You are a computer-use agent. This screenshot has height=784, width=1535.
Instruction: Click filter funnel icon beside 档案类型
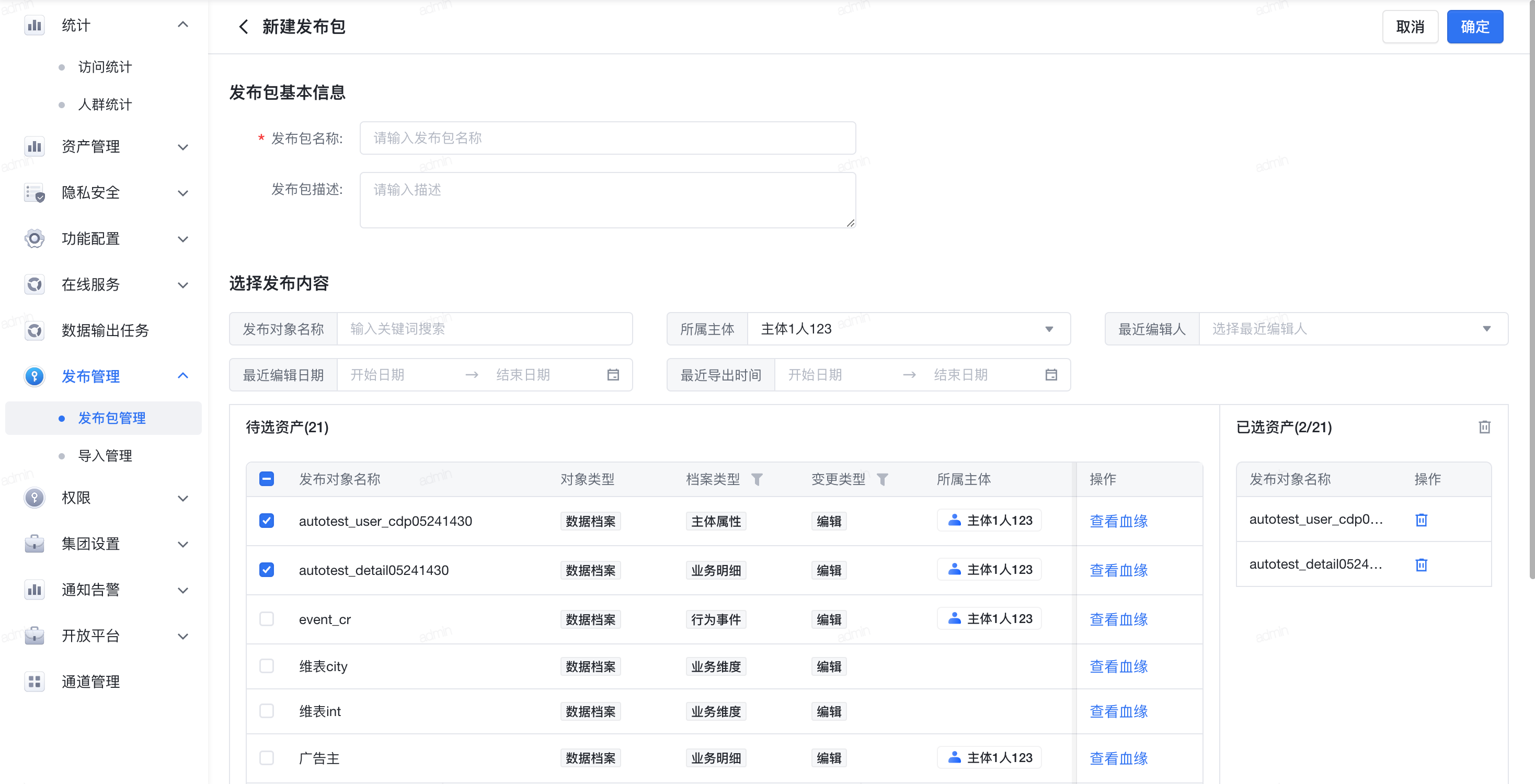tap(757, 479)
